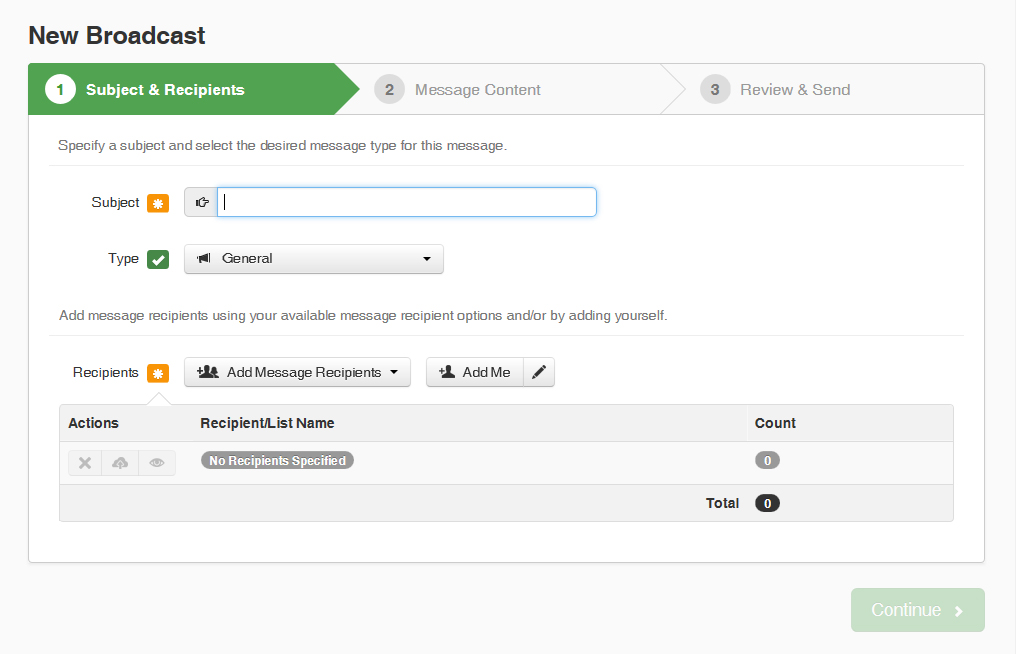Click the remove recipient X icon
The height and width of the screenshot is (654, 1016).
[85, 463]
